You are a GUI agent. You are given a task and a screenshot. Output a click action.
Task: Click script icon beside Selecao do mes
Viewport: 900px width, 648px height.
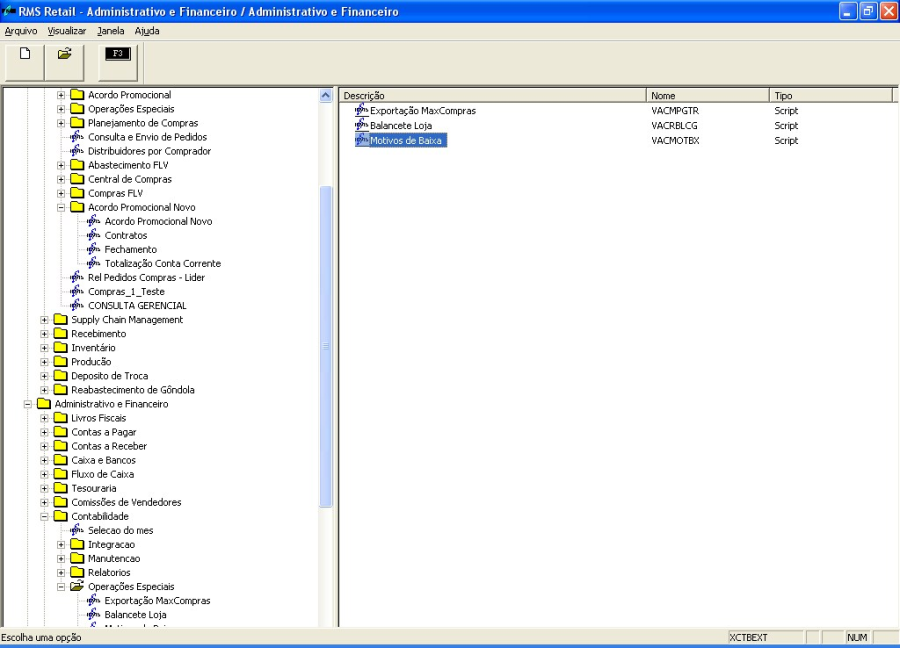tap(76, 530)
